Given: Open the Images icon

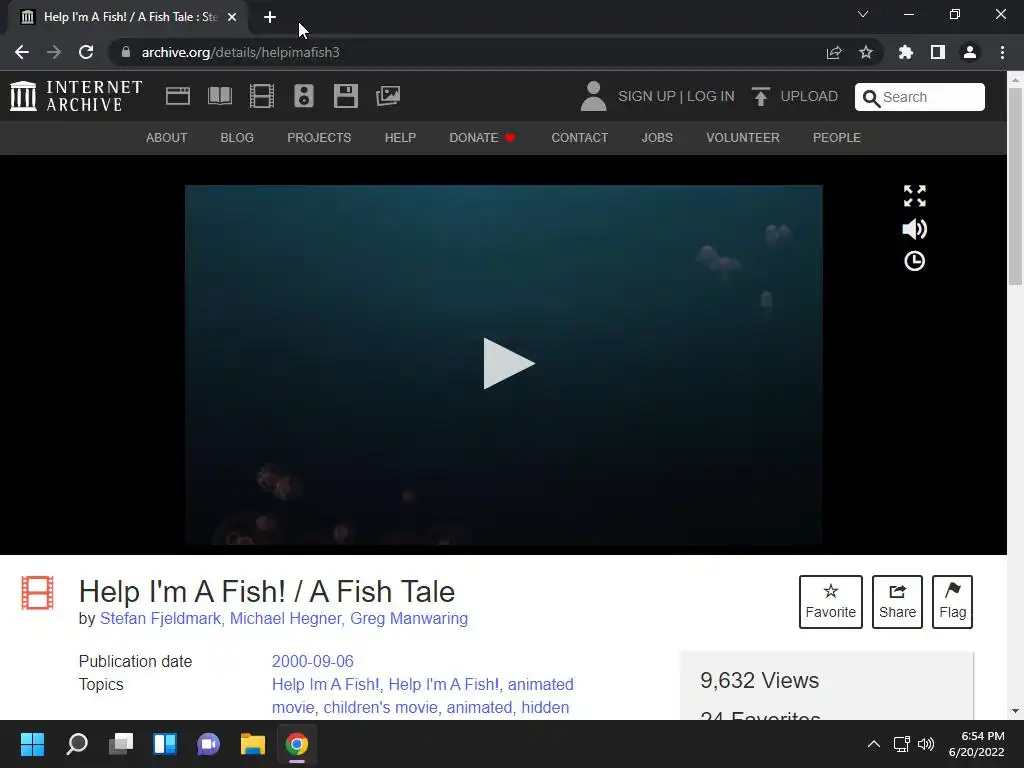Looking at the screenshot, I should point(388,96).
